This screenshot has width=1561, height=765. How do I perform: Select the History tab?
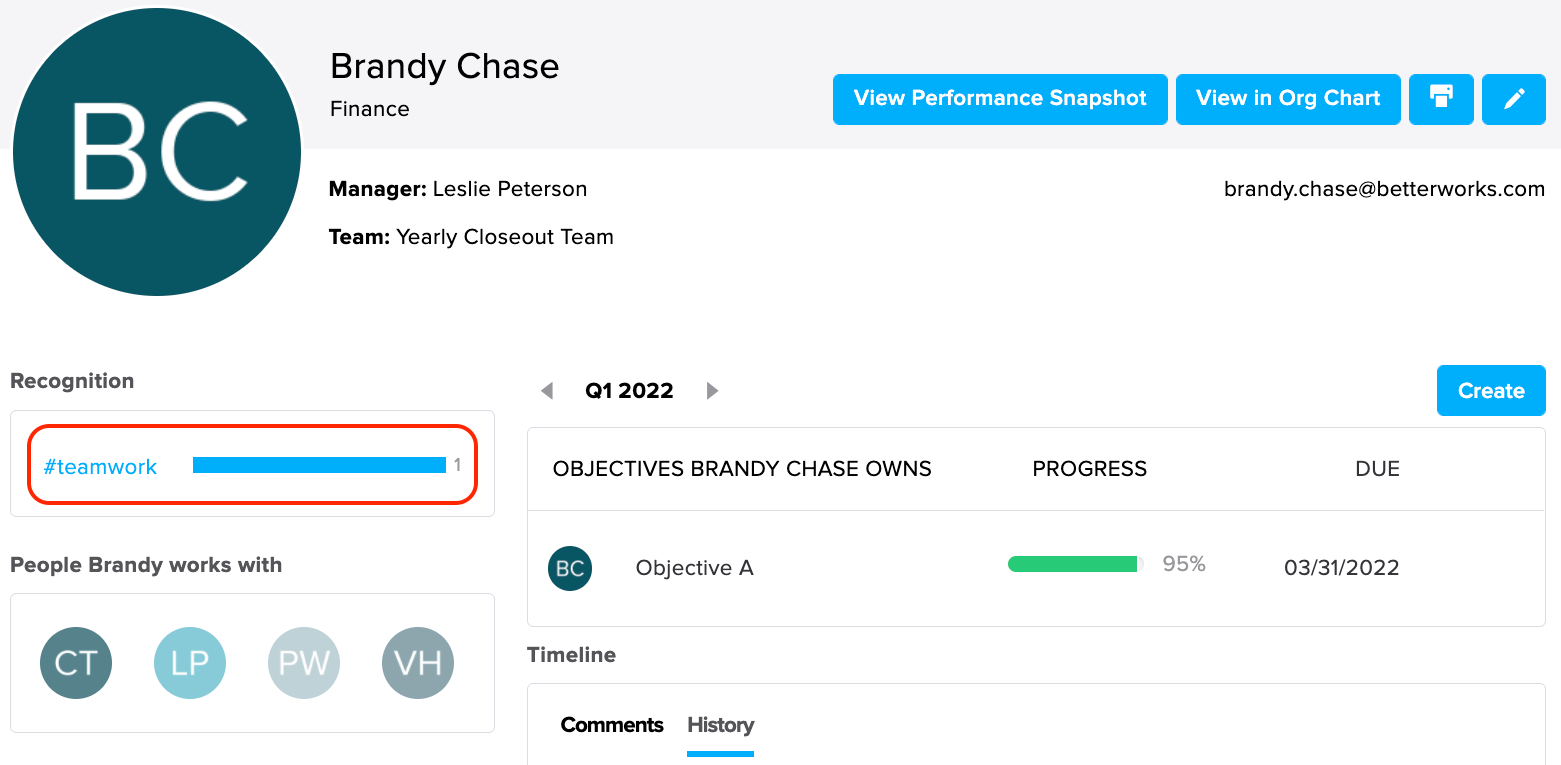(720, 725)
